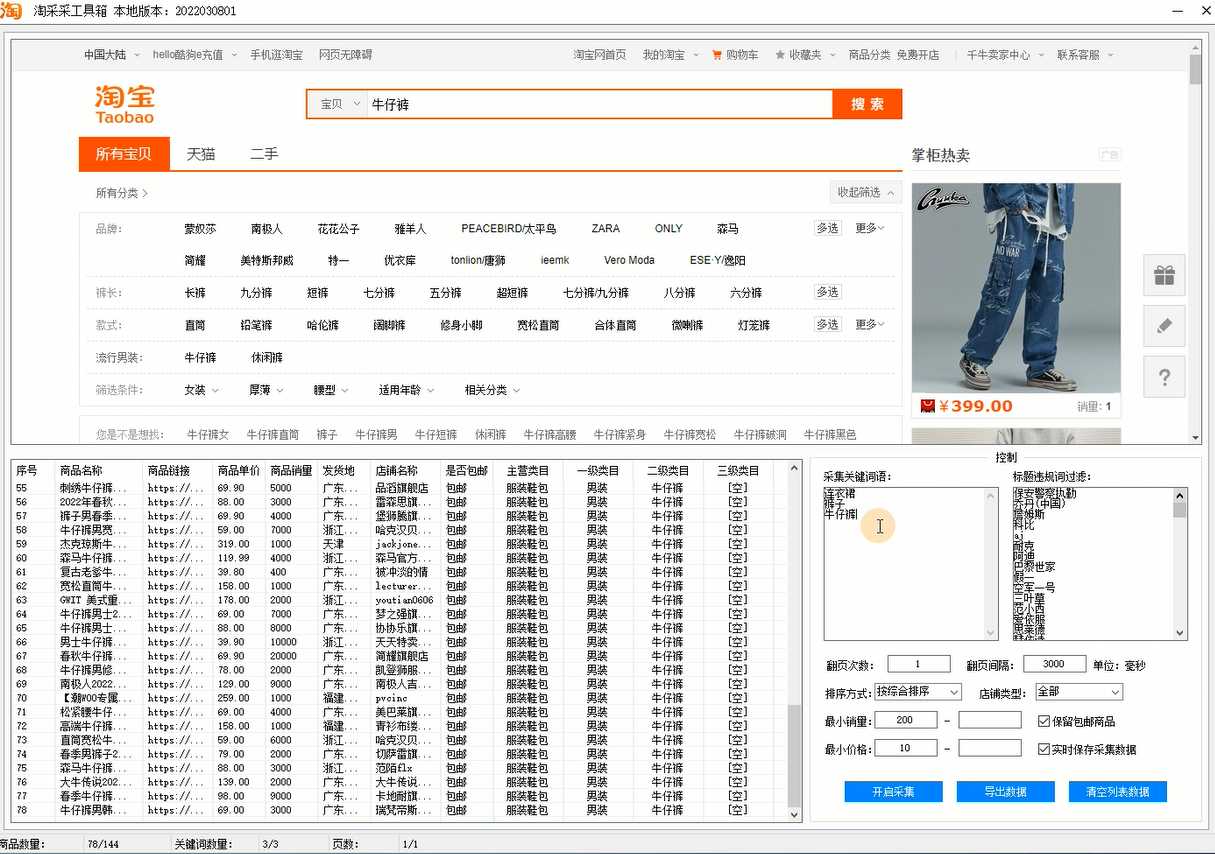Open the 排序方式 sorting dropdown

click(920, 692)
